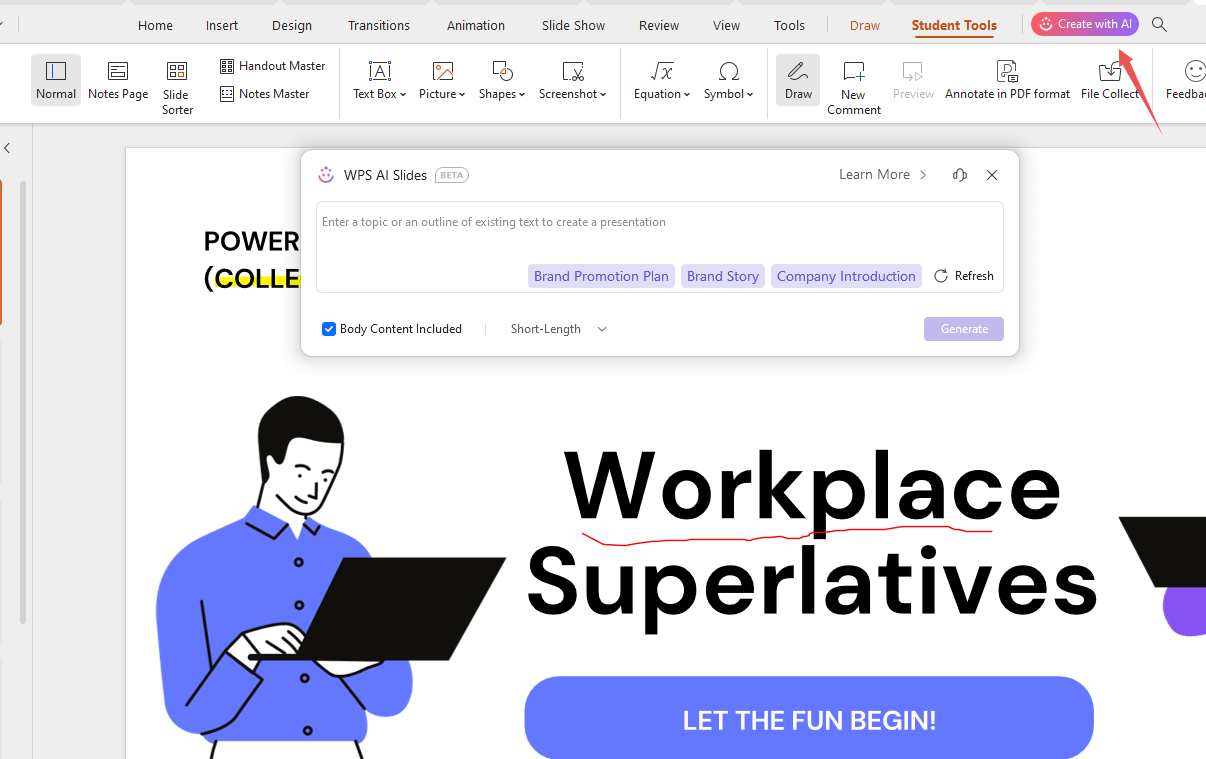The width and height of the screenshot is (1206, 759).
Task: Click LET THE FUN BEGIN! slide button
Action: pos(809,720)
